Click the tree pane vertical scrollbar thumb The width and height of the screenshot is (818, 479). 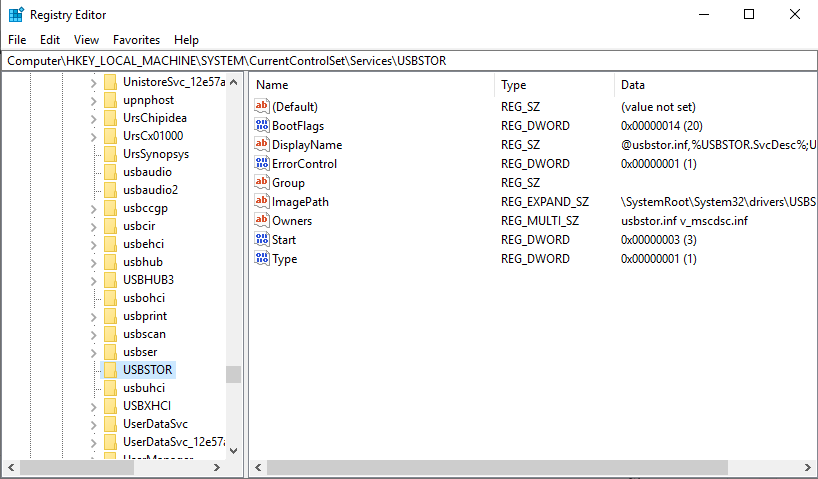pyautogui.click(x=233, y=374)
